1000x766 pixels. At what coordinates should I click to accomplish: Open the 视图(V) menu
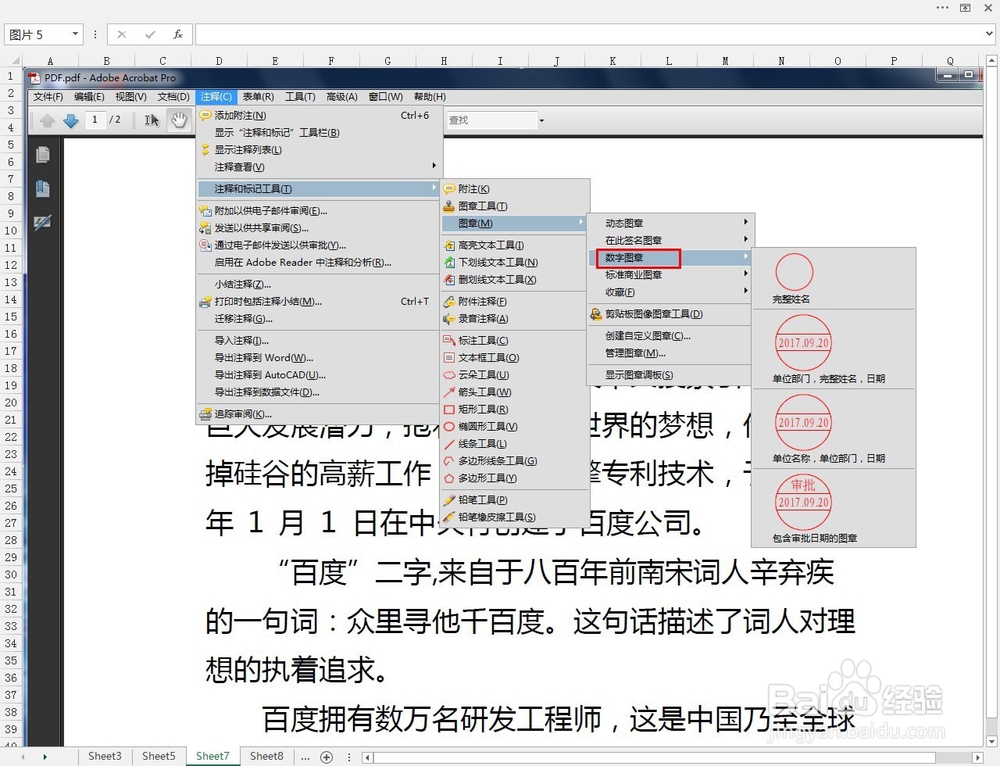[x=131, y=97]
